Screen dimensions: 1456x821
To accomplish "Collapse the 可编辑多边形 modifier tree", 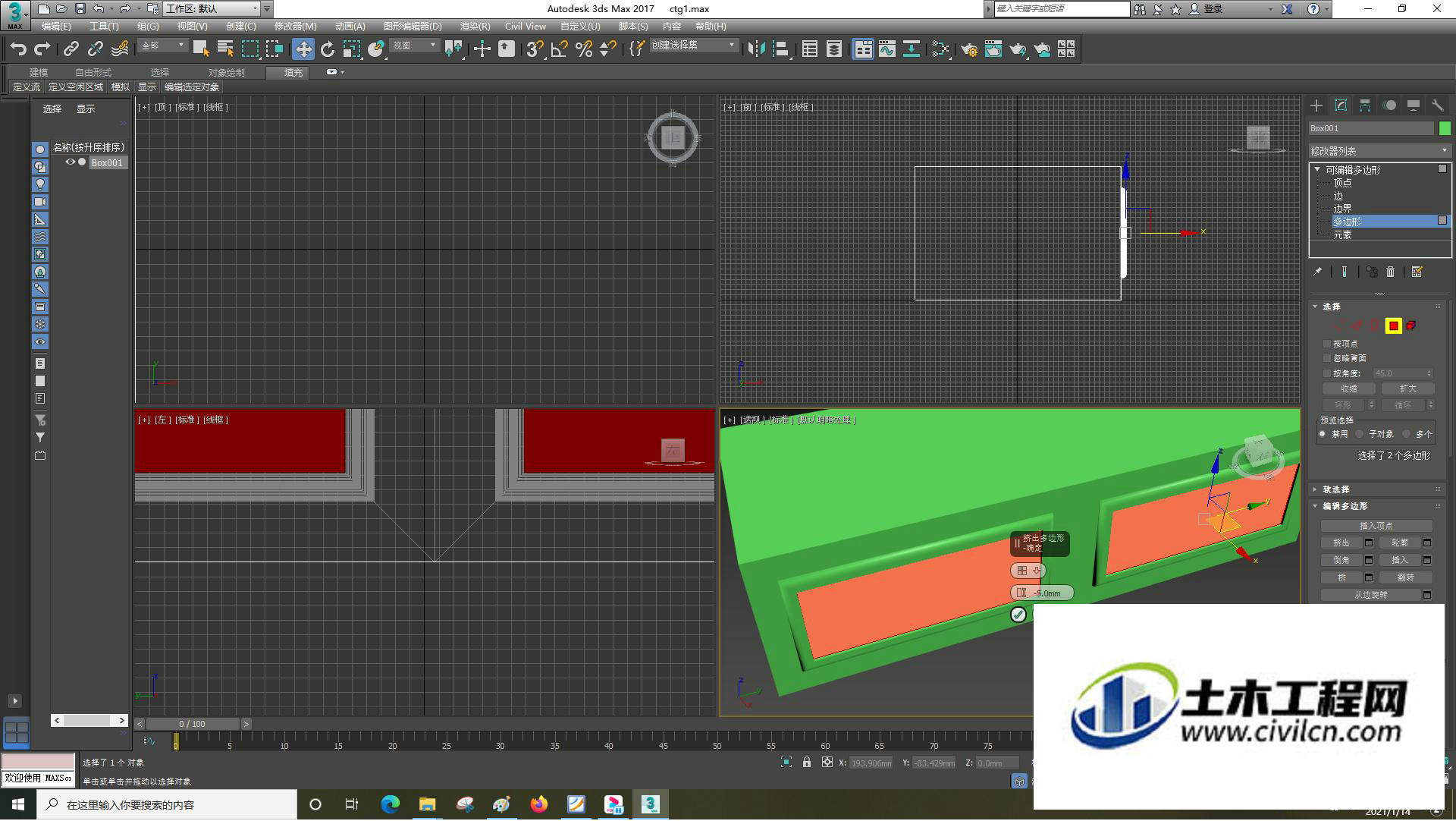I will point(1317,170).
